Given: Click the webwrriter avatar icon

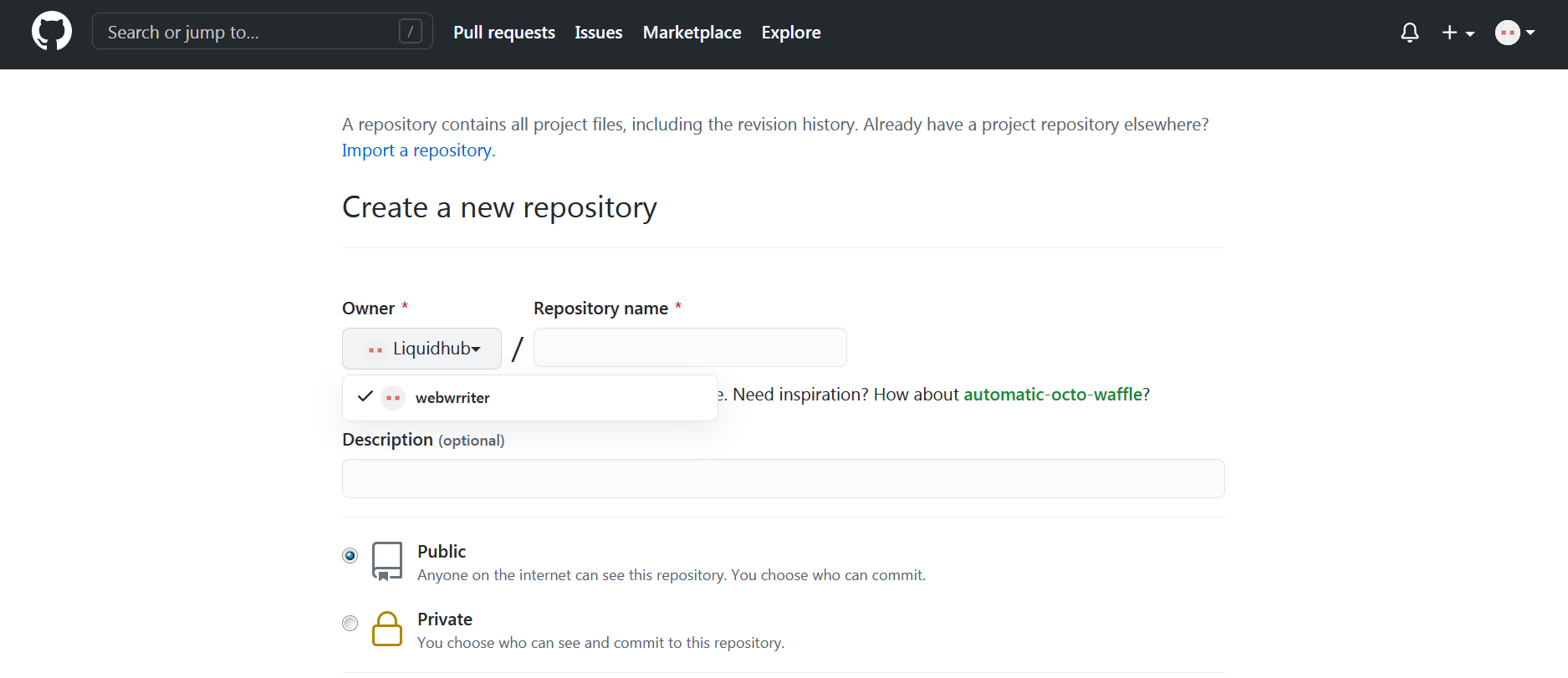Looking at the screenshot, I should (393, 398).
